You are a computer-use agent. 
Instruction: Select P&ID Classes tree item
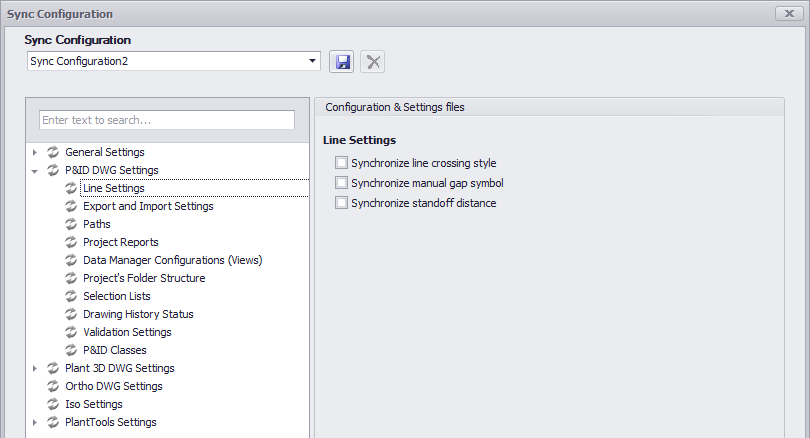[115, 350]
